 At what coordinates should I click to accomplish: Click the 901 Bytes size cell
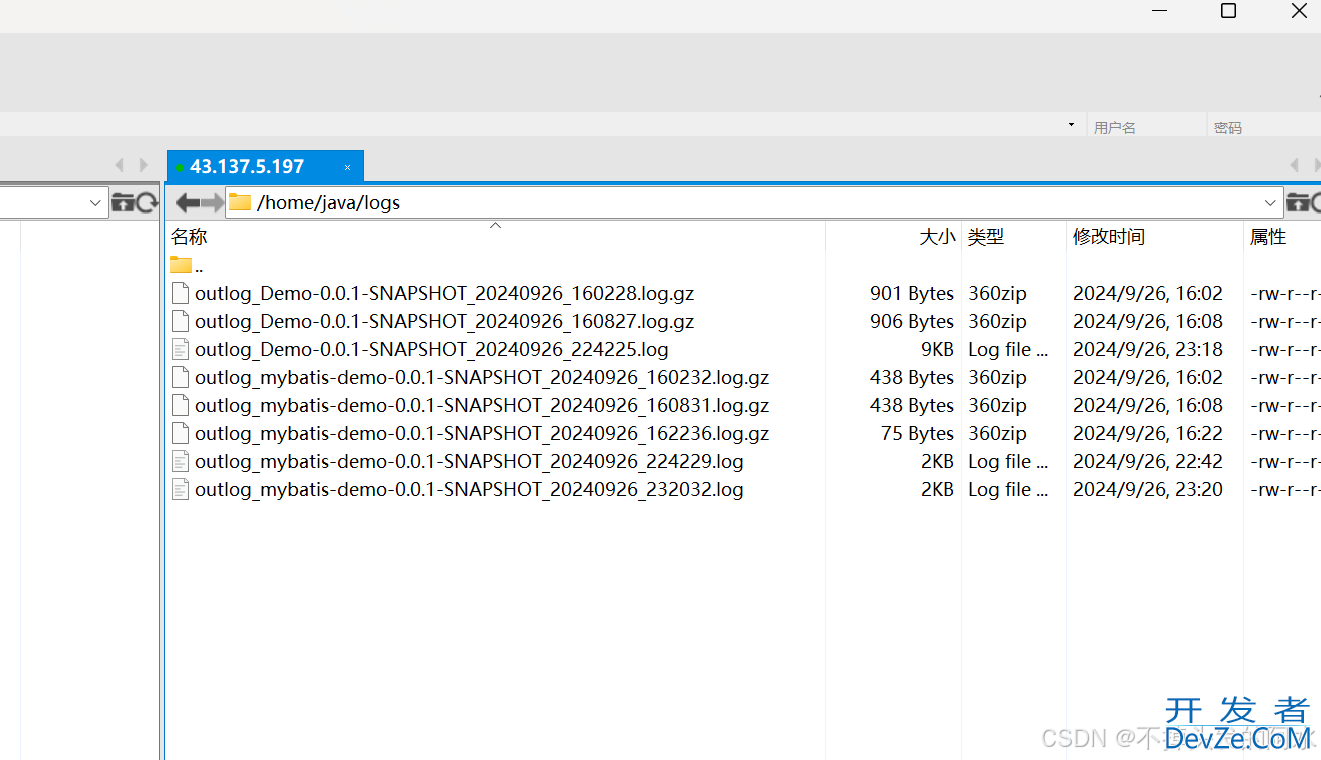point(912,293)
